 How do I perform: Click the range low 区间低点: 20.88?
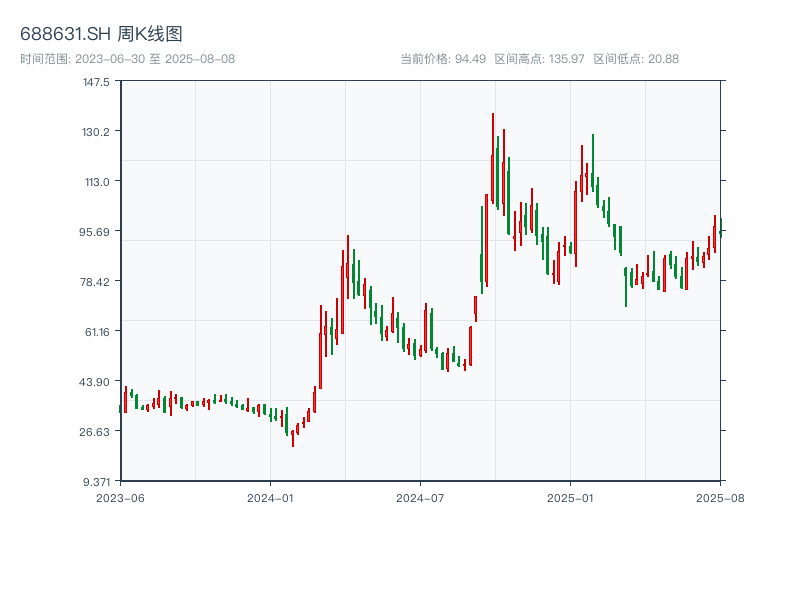tap(636, 59)
